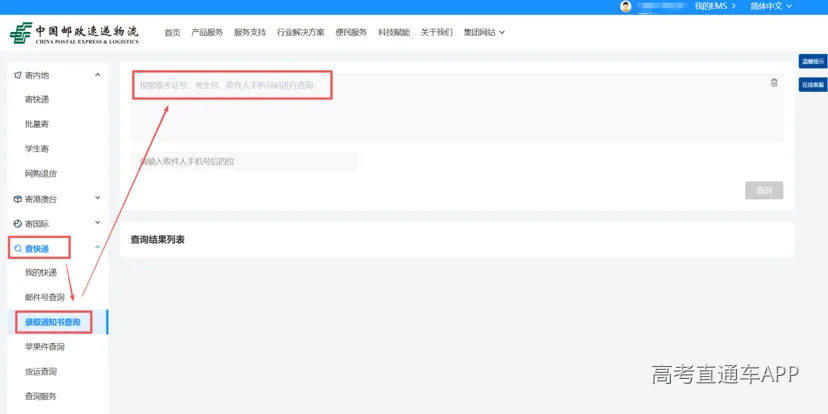Open 关于我们 navigation item
Image resolution: width=828 pixels, height=414 pixels.
coord(437,32)
